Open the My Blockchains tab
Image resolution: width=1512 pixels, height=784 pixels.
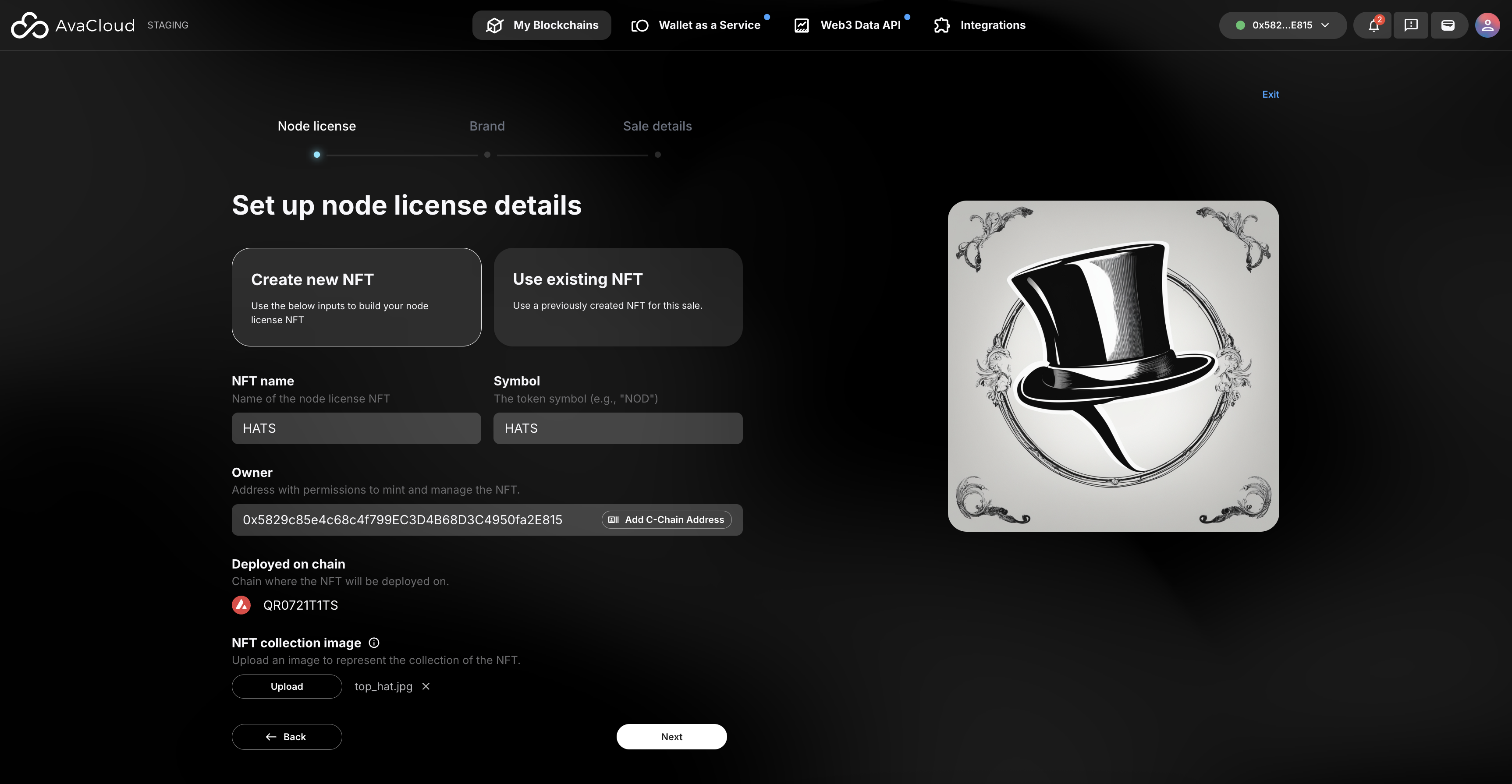542,25
